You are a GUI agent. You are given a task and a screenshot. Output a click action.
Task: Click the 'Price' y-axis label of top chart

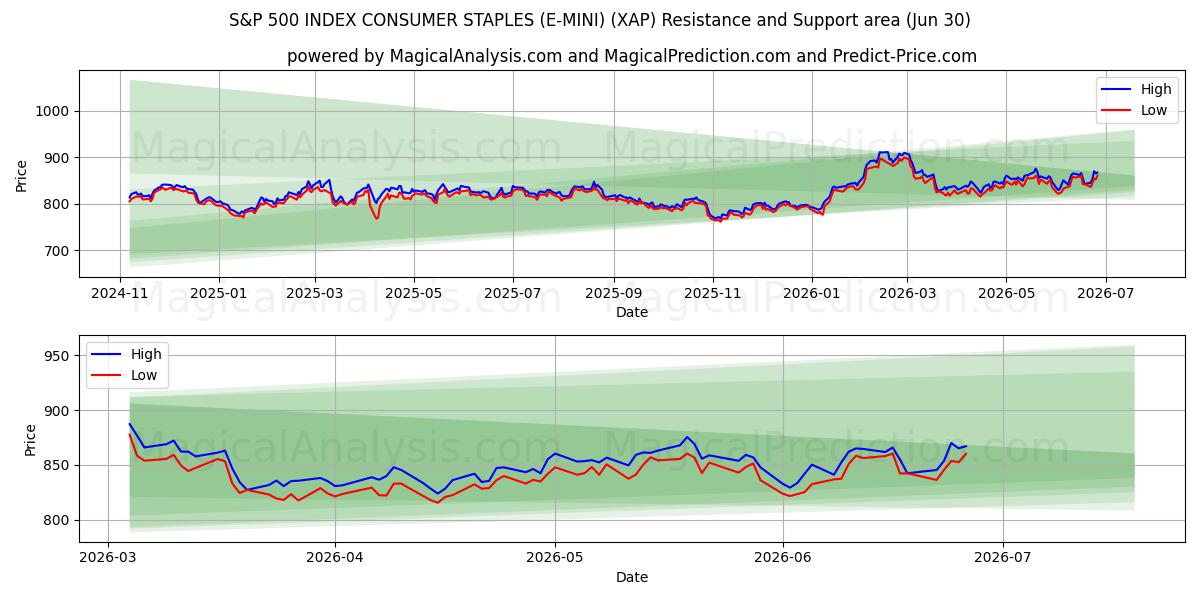tap(22, 174)
